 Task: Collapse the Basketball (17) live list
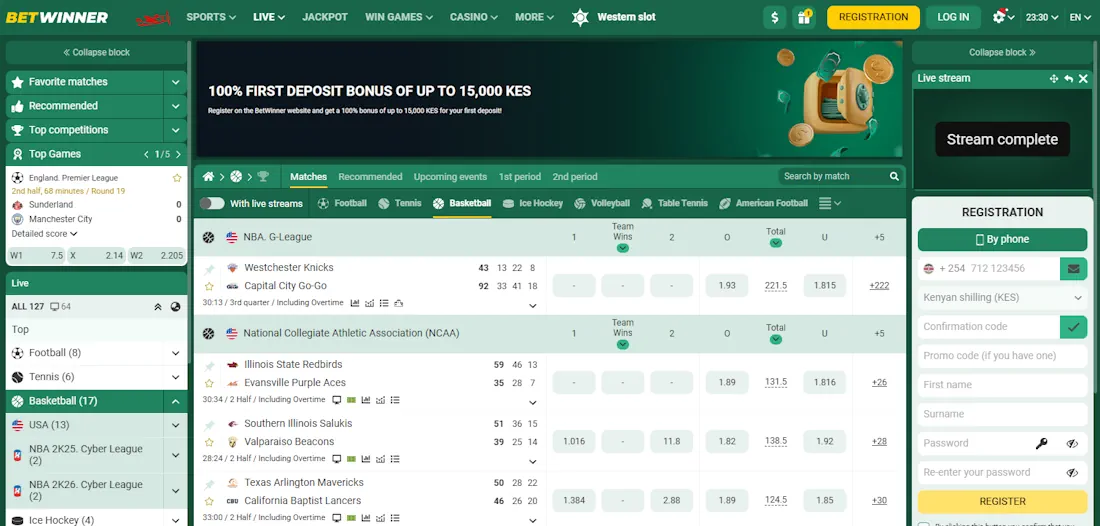(x=175, y=401)
